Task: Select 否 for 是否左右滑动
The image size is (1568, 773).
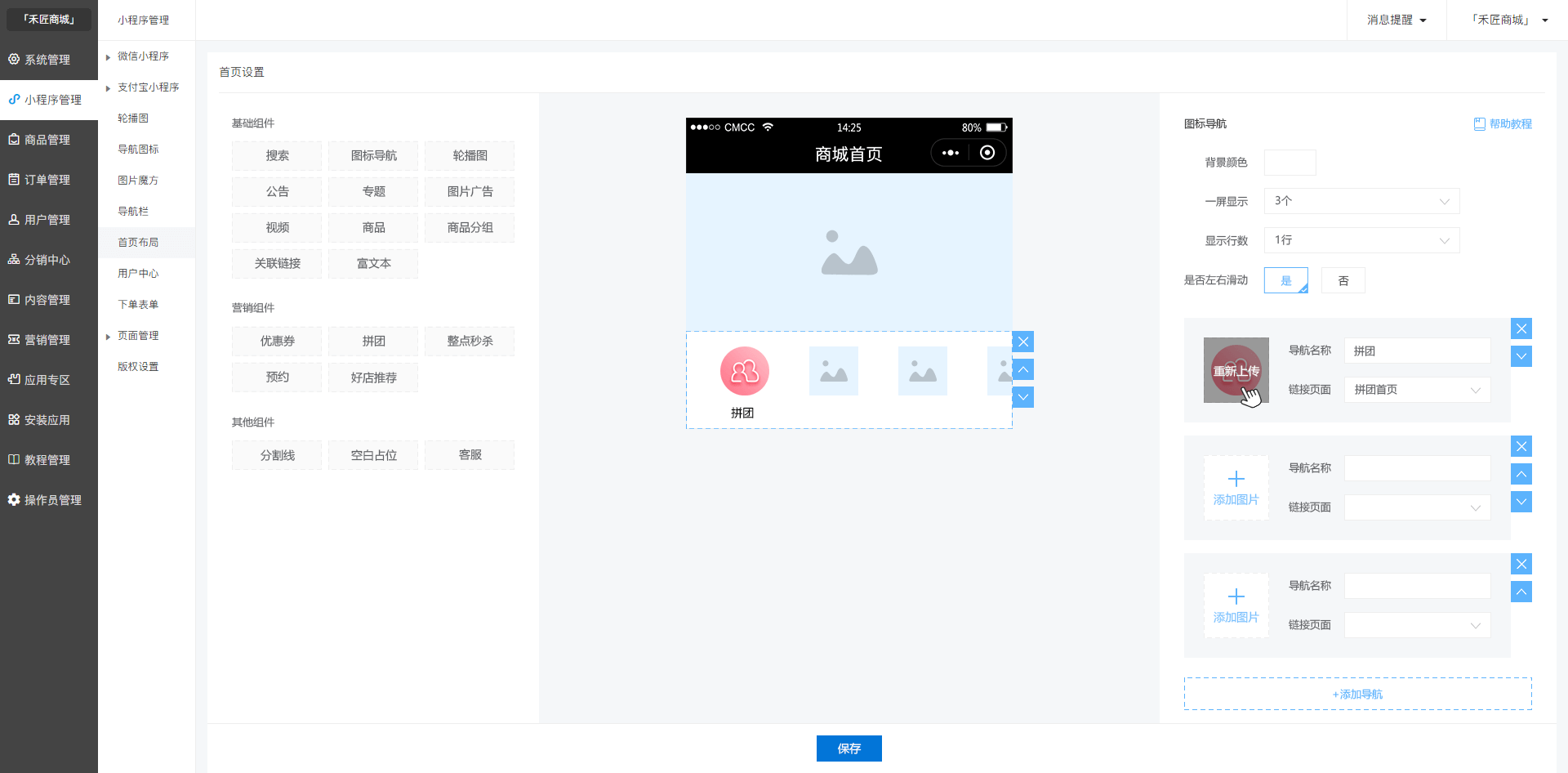Action: (x=1343, y=280)
